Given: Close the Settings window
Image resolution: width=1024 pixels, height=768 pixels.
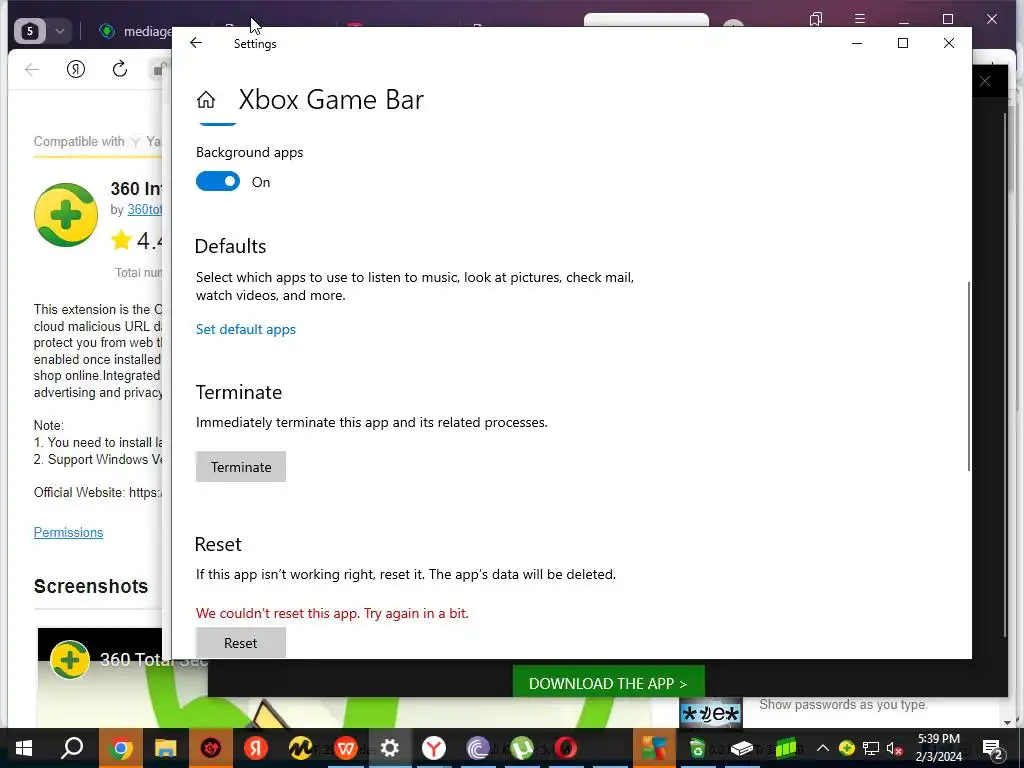Looking at the screenshot, I should click(x=949, y=43).
